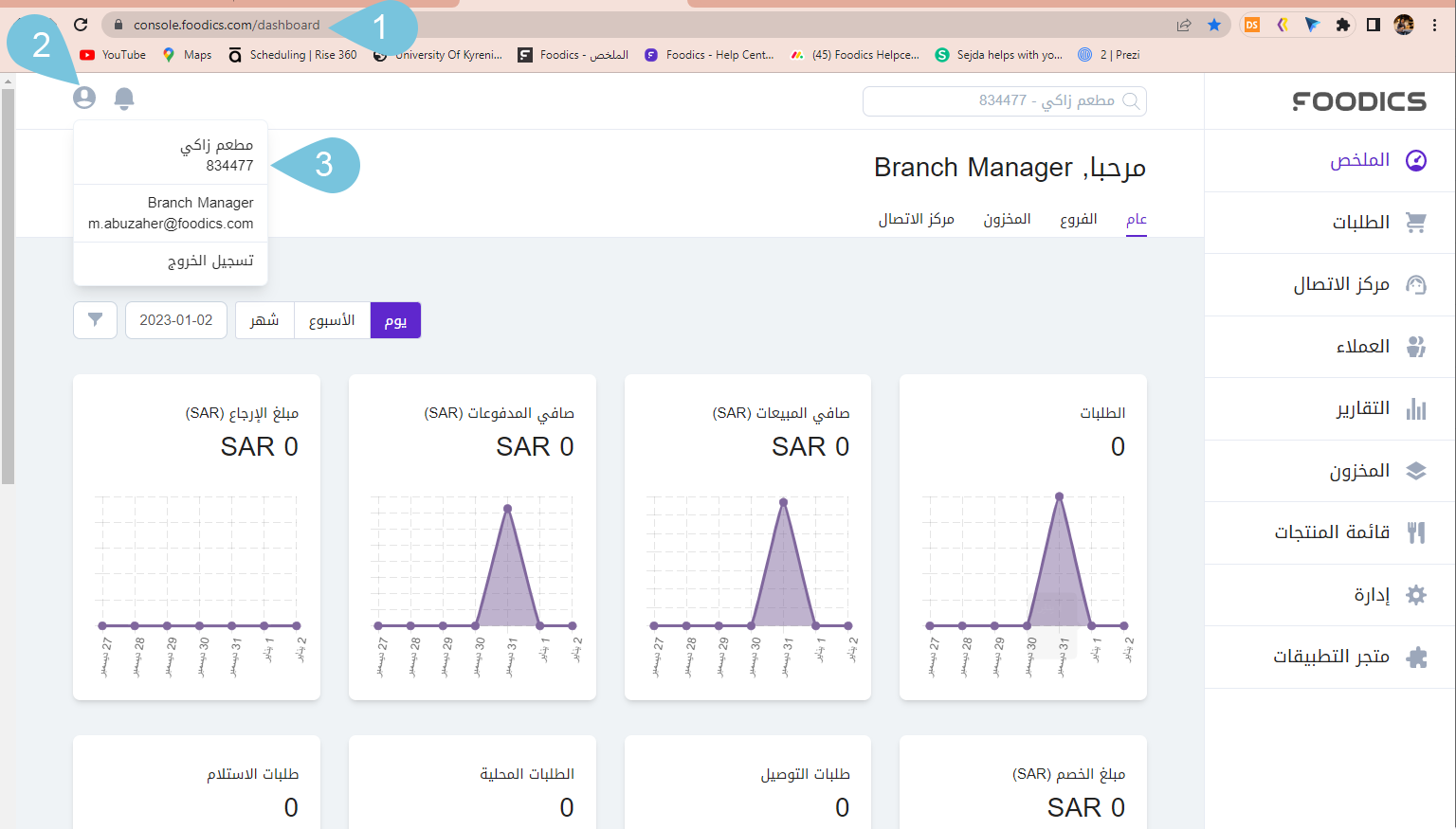Bookmark star icon in address bar
Screen dimensions: 1456x829
(x=1214, y=26)
